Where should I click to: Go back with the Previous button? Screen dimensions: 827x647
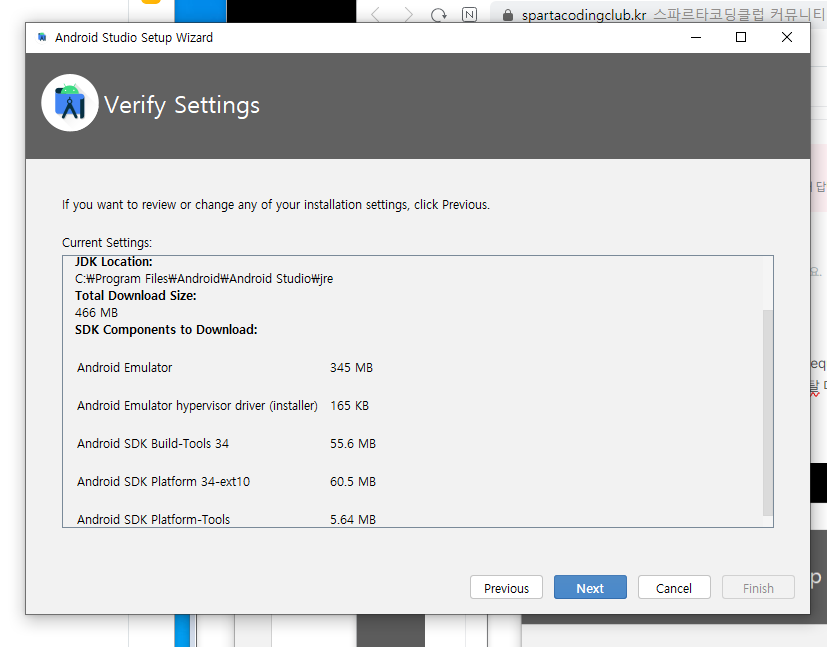(506, 587)
